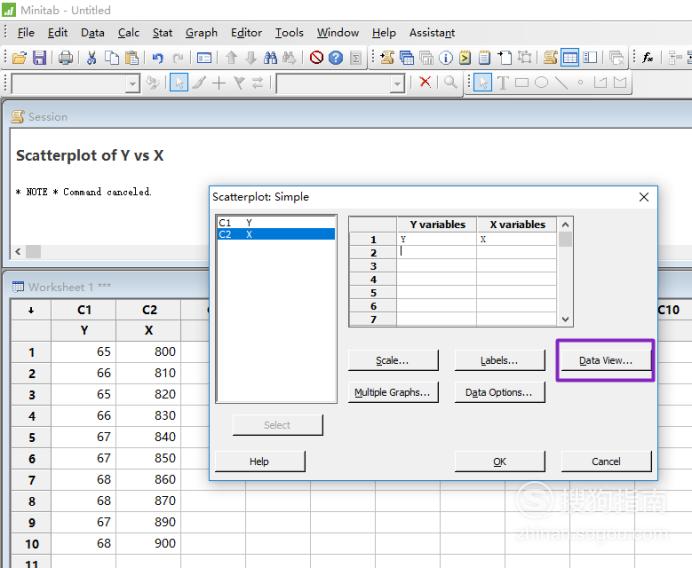Click the red Cancel circle icon

pyautogui.click(x=316, y=58)
